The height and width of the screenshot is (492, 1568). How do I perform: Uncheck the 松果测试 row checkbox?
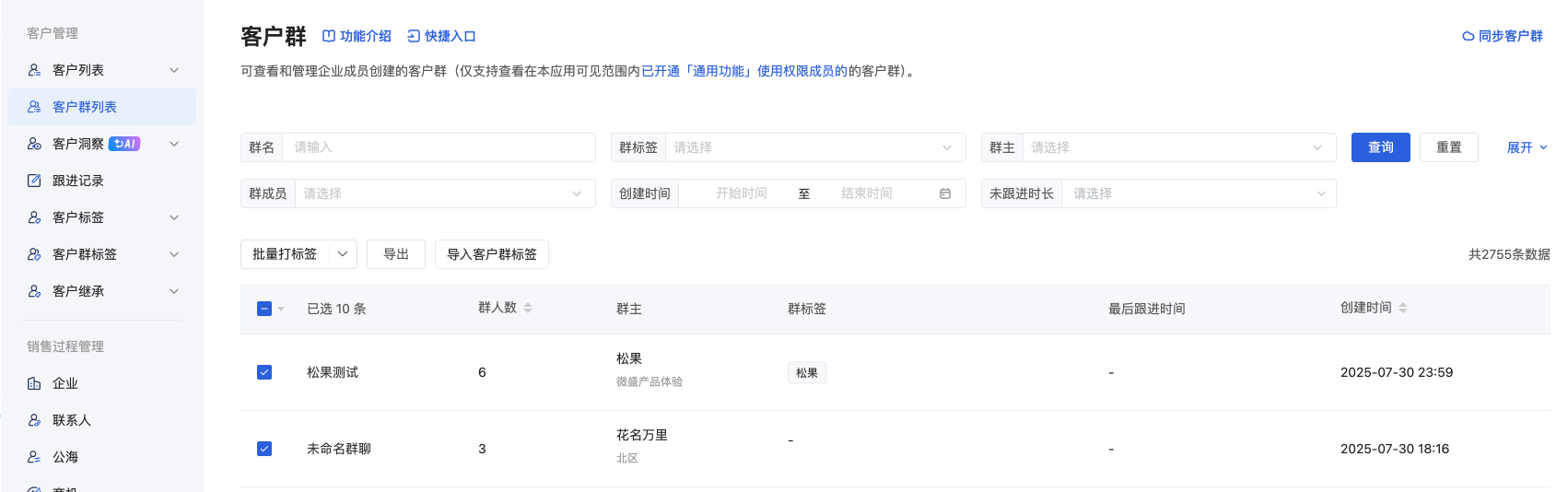[x=264, y=372]
